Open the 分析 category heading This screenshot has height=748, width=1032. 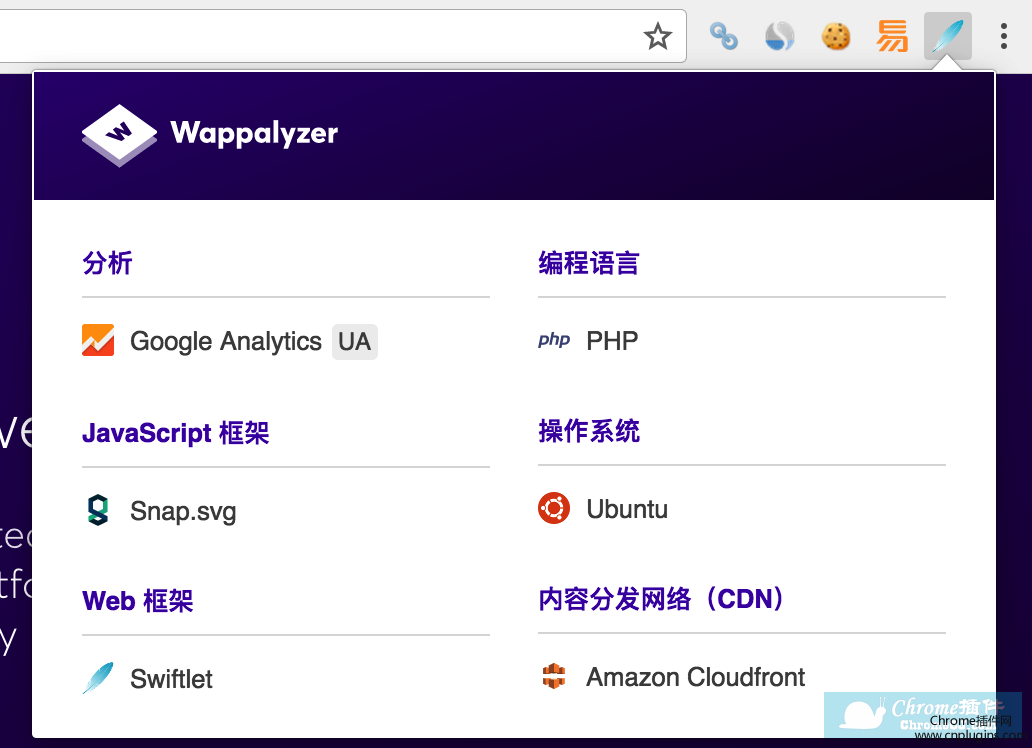107,263
